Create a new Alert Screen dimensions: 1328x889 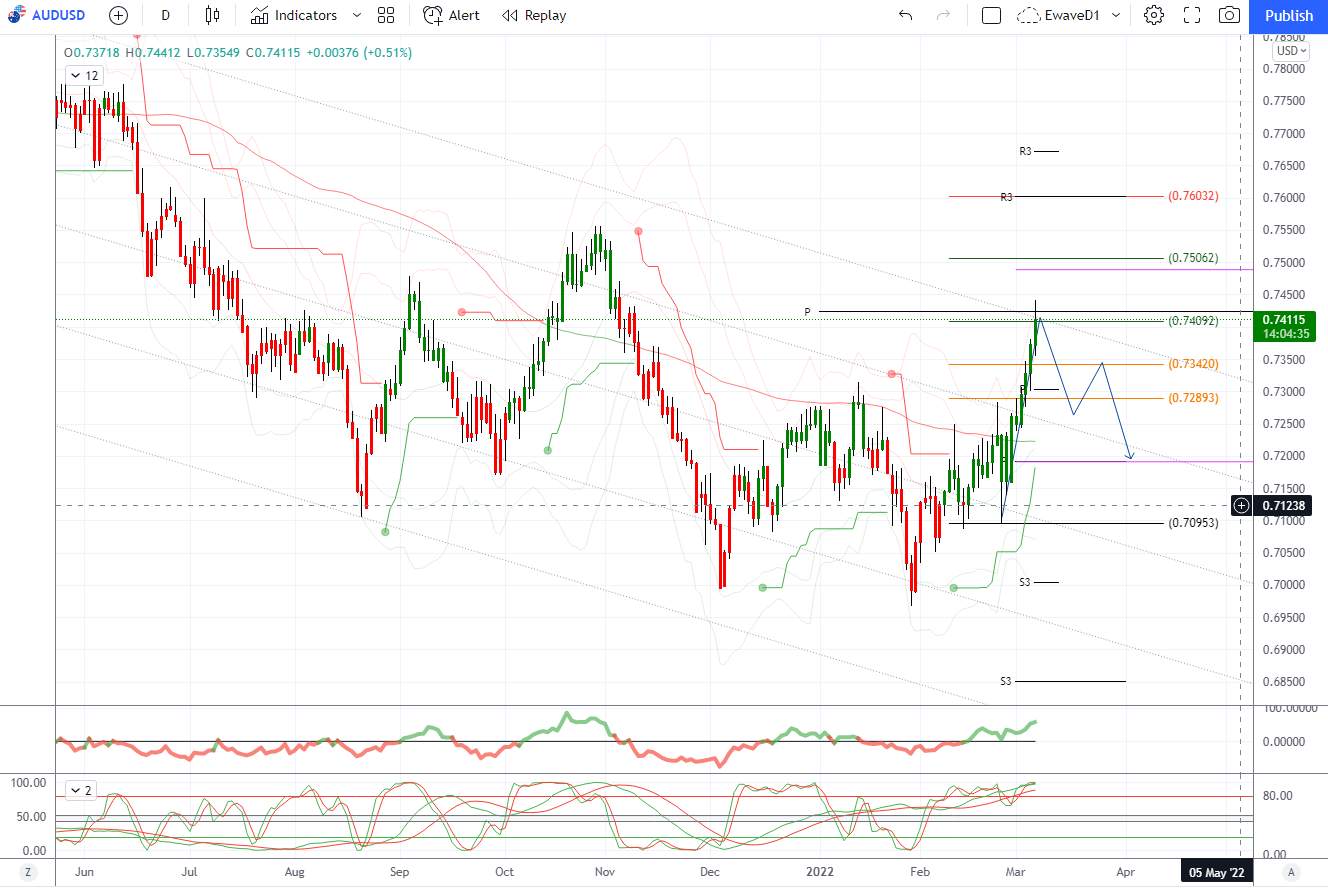click(451, 15)
